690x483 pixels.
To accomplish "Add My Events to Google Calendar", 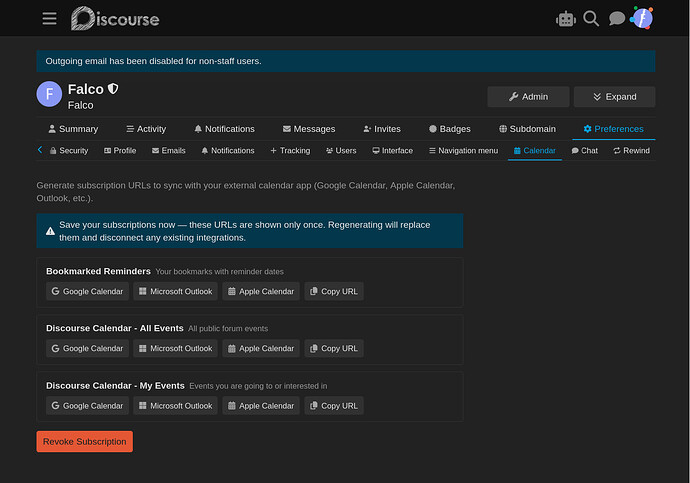I will click(x=87, y=406).
